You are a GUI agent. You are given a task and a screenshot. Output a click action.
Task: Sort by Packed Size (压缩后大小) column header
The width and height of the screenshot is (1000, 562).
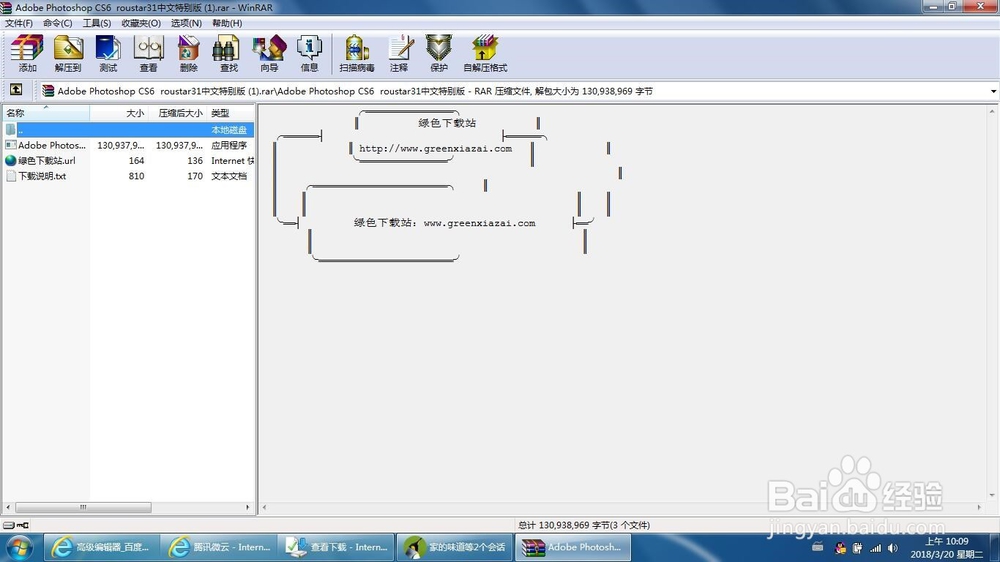coord(177,113)
